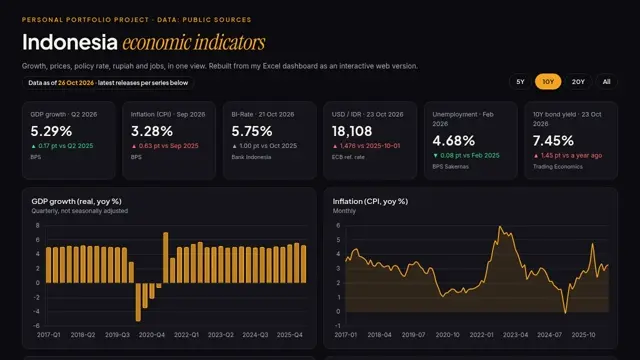Click the tallest GDP bar near 2021

click(165, 258)
